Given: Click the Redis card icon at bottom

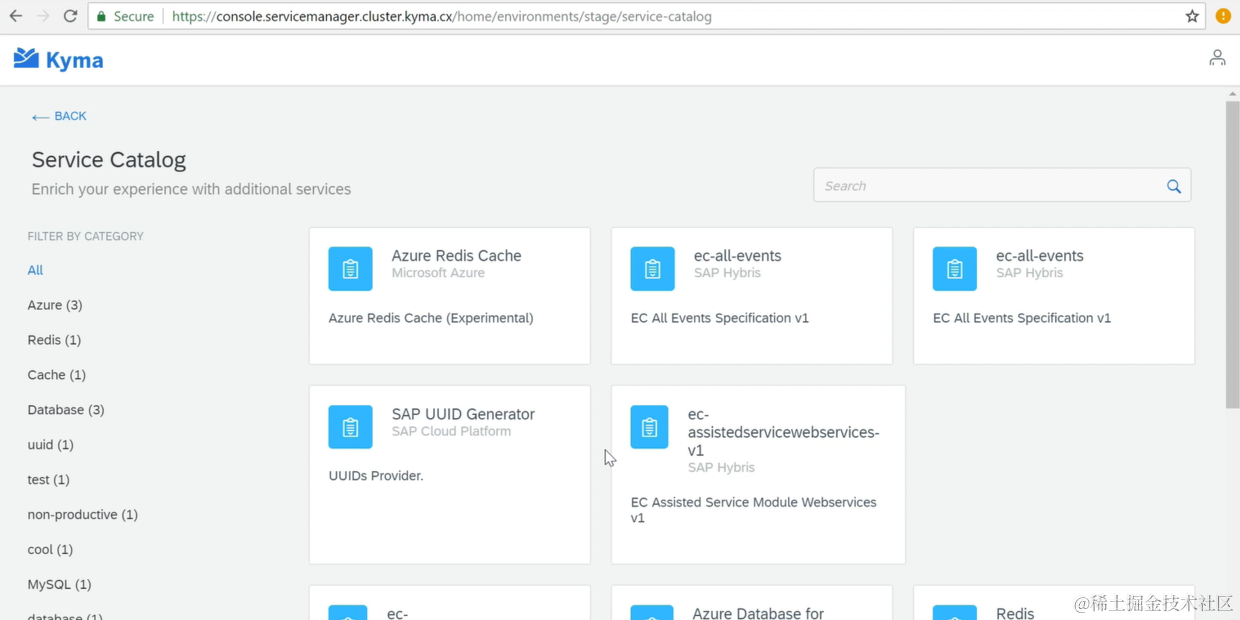Looking at the screenshot, I should coord(954,612).
